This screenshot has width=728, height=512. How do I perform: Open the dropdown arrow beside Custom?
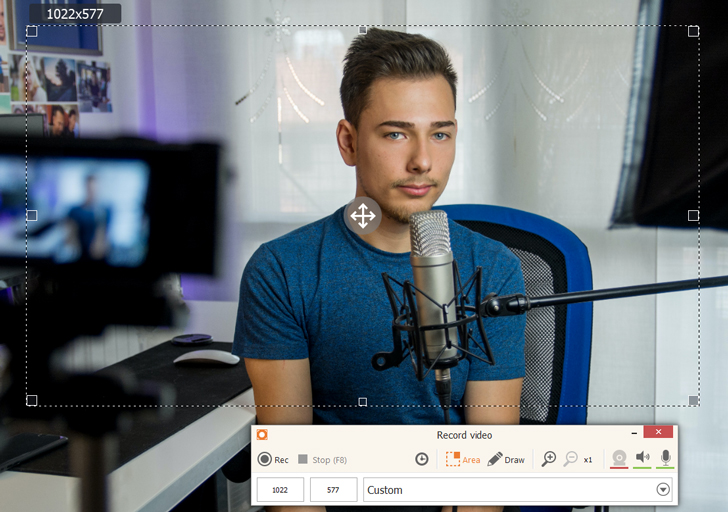pos(662,490)
